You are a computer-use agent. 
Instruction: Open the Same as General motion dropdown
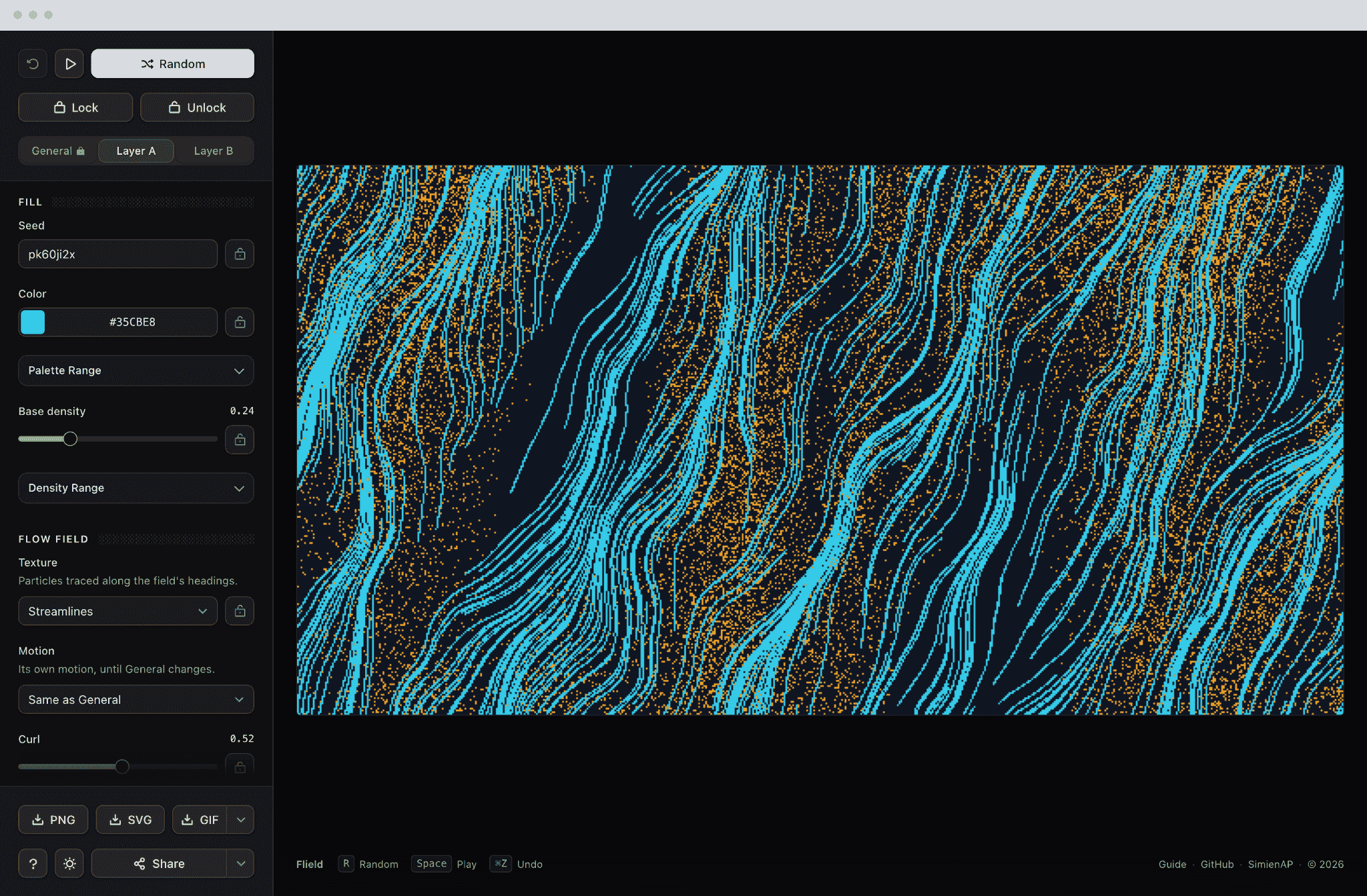point(136,699)
